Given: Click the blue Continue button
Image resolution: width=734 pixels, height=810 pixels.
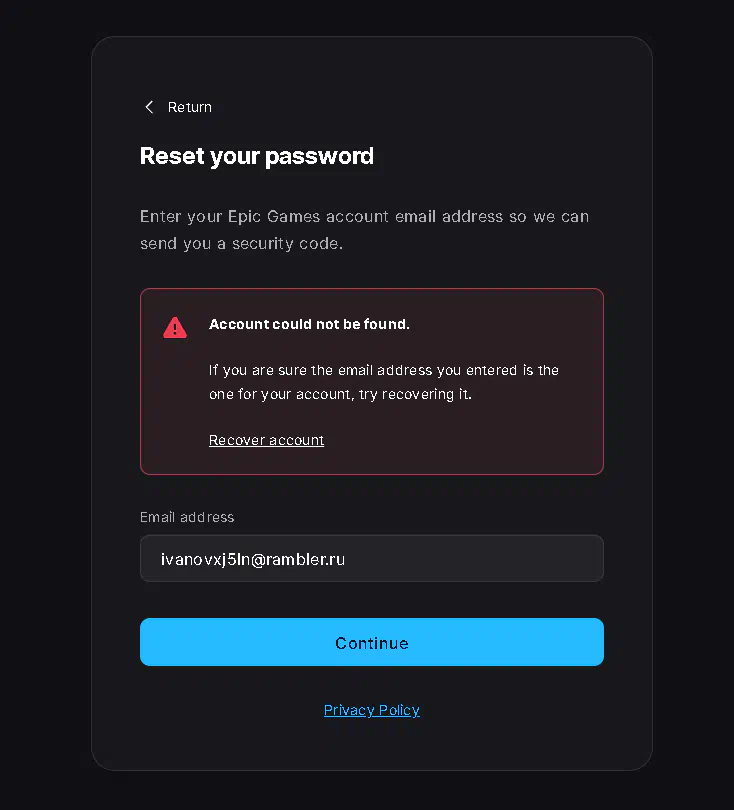Looking at the screenshot, I should [372, 642].
